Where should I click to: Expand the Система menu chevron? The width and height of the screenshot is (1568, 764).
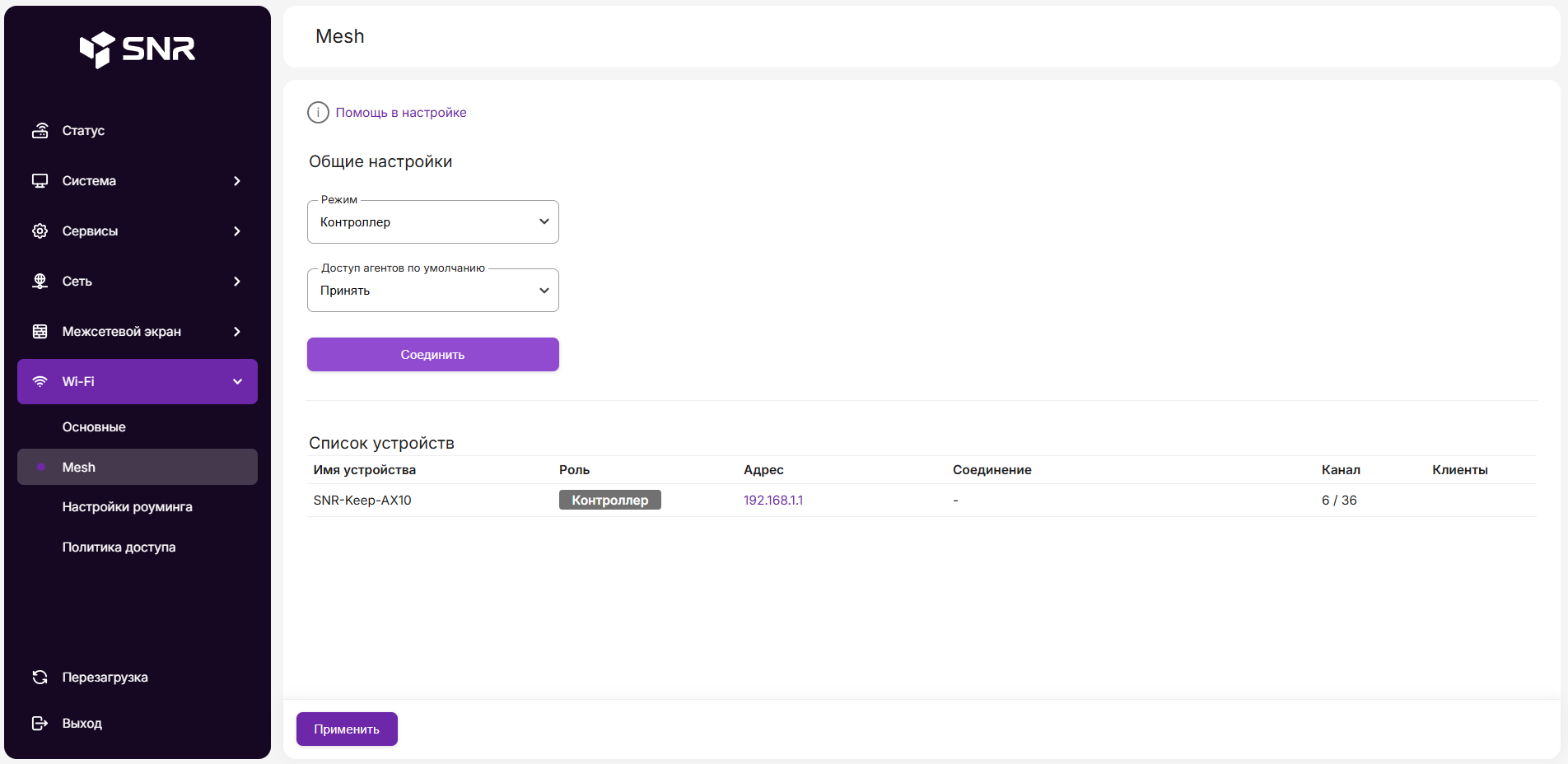coord(237,181)
